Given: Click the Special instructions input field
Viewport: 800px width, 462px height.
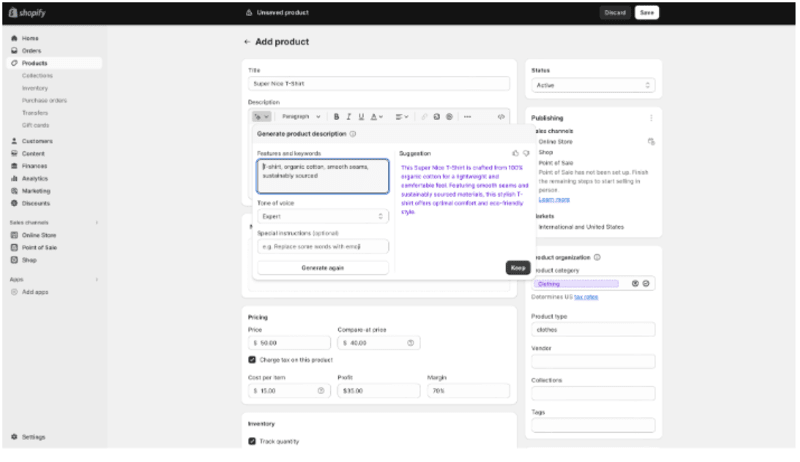Looking at the screenshot, I should tap(322, 247).
